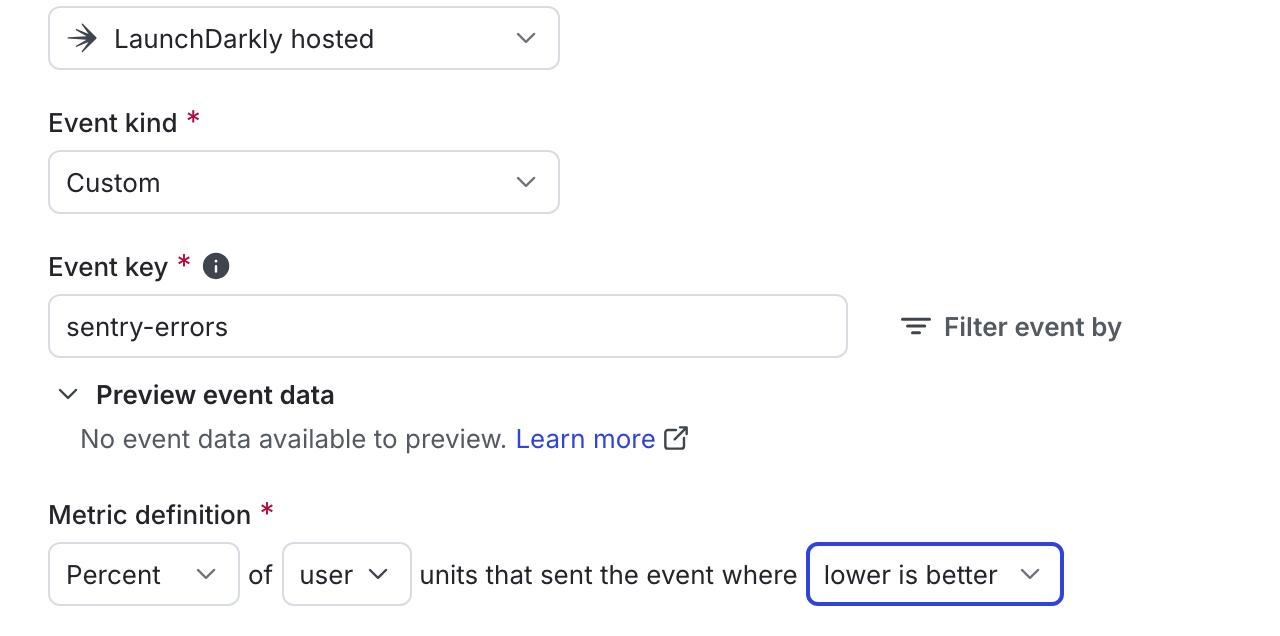Click the Event key field label
Image resolution: width=1280 pixels, height=636 pixels.
(x=108, y=266)
